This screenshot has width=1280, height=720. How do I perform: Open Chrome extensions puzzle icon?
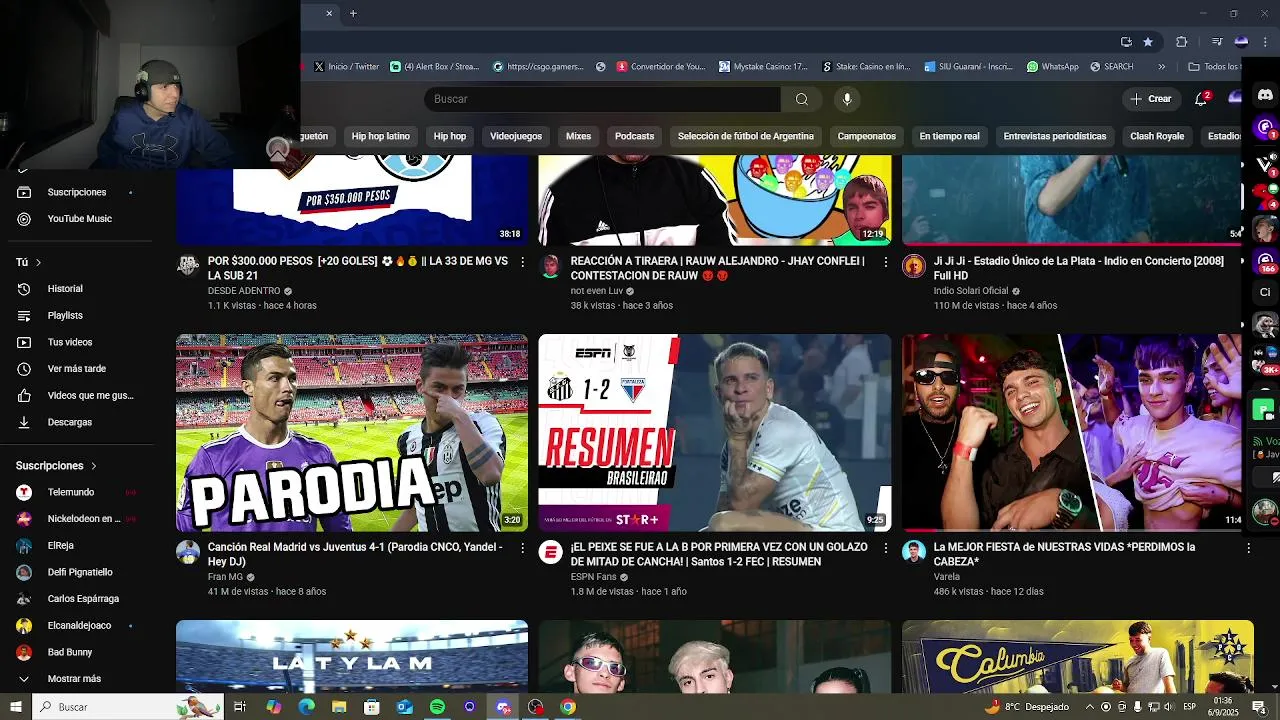pos(1182,41)
